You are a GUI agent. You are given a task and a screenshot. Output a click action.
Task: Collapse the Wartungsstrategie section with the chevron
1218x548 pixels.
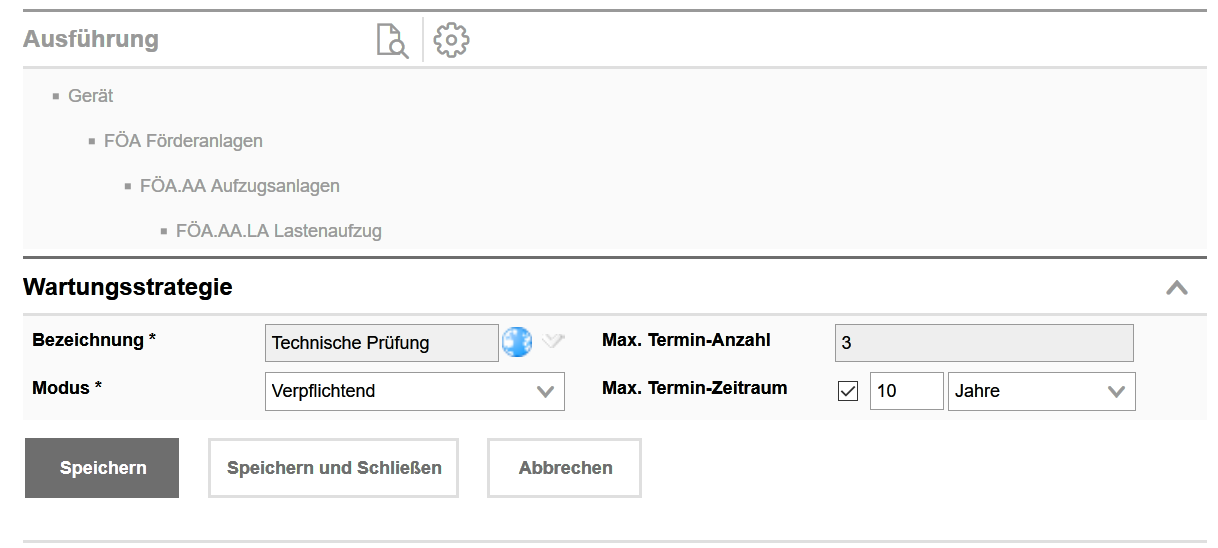[x=1177, y=288]
